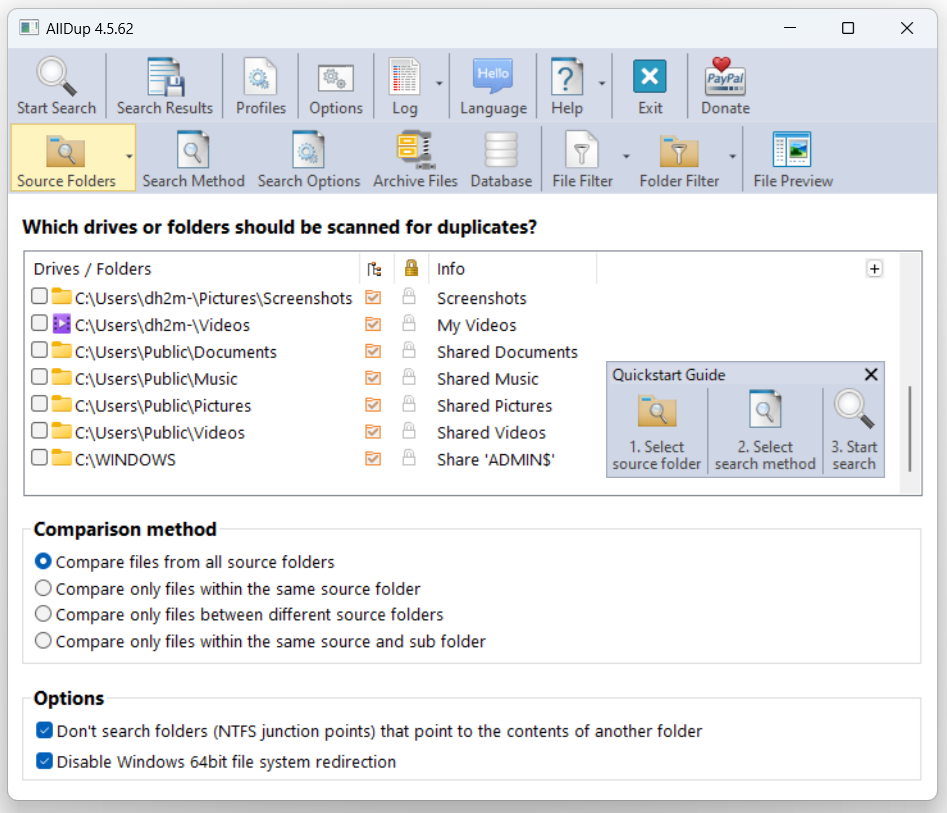947x813 pixels.
Task: Toggle lock icon on Screenshots row
Action: [409, 296]
